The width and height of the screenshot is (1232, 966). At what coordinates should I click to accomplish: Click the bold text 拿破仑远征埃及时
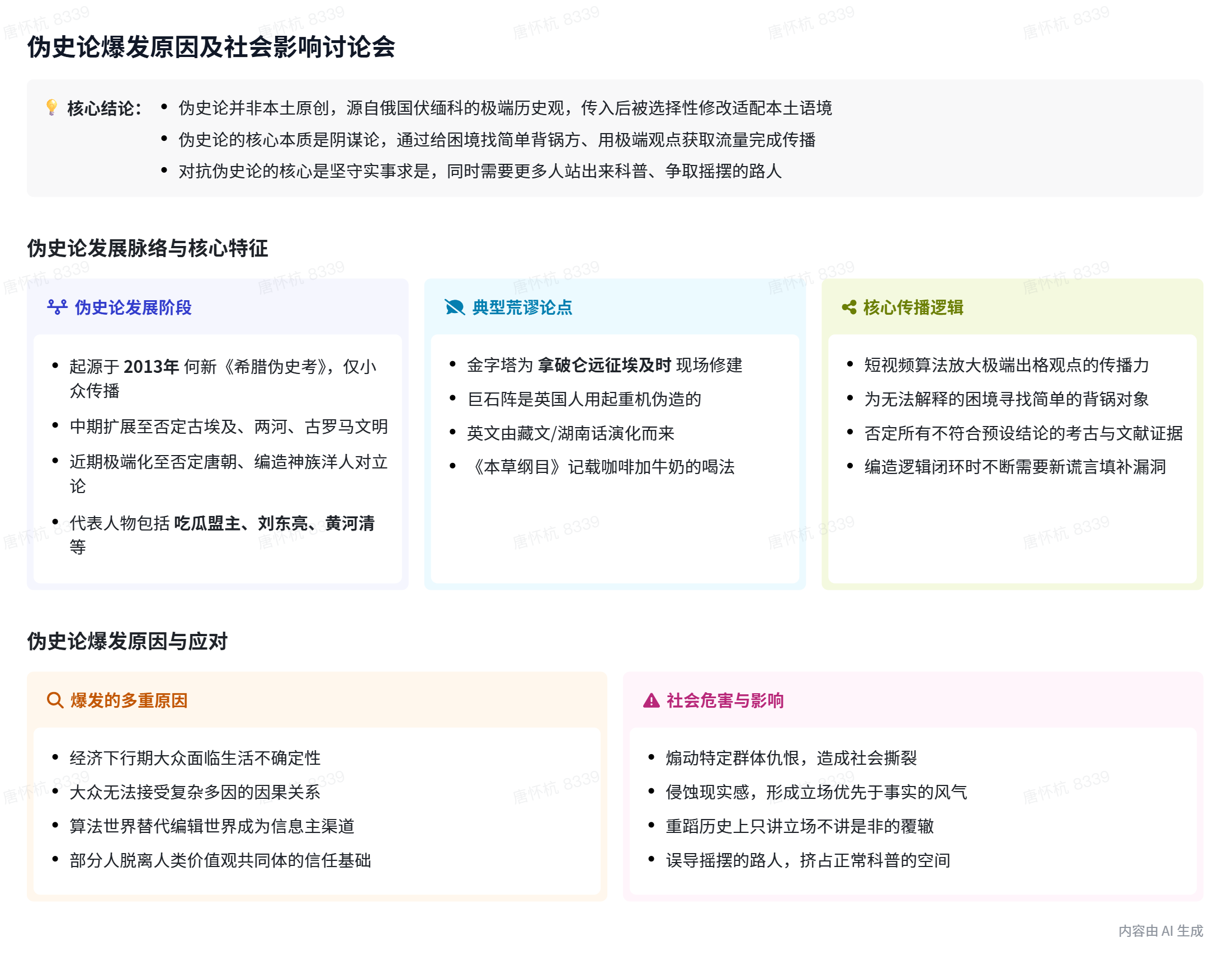(604, 365)
